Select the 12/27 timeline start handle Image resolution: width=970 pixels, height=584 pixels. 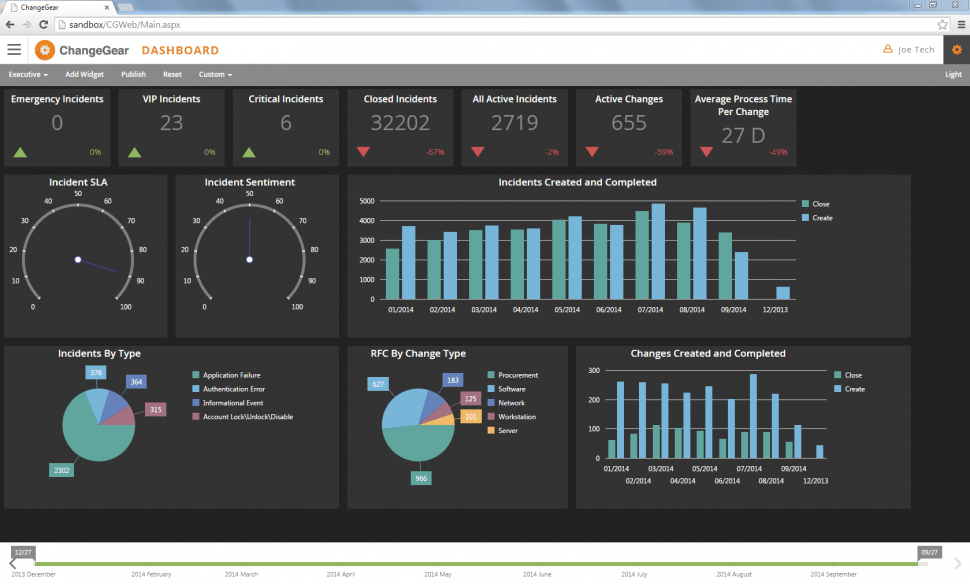click(x=23, y=552)
